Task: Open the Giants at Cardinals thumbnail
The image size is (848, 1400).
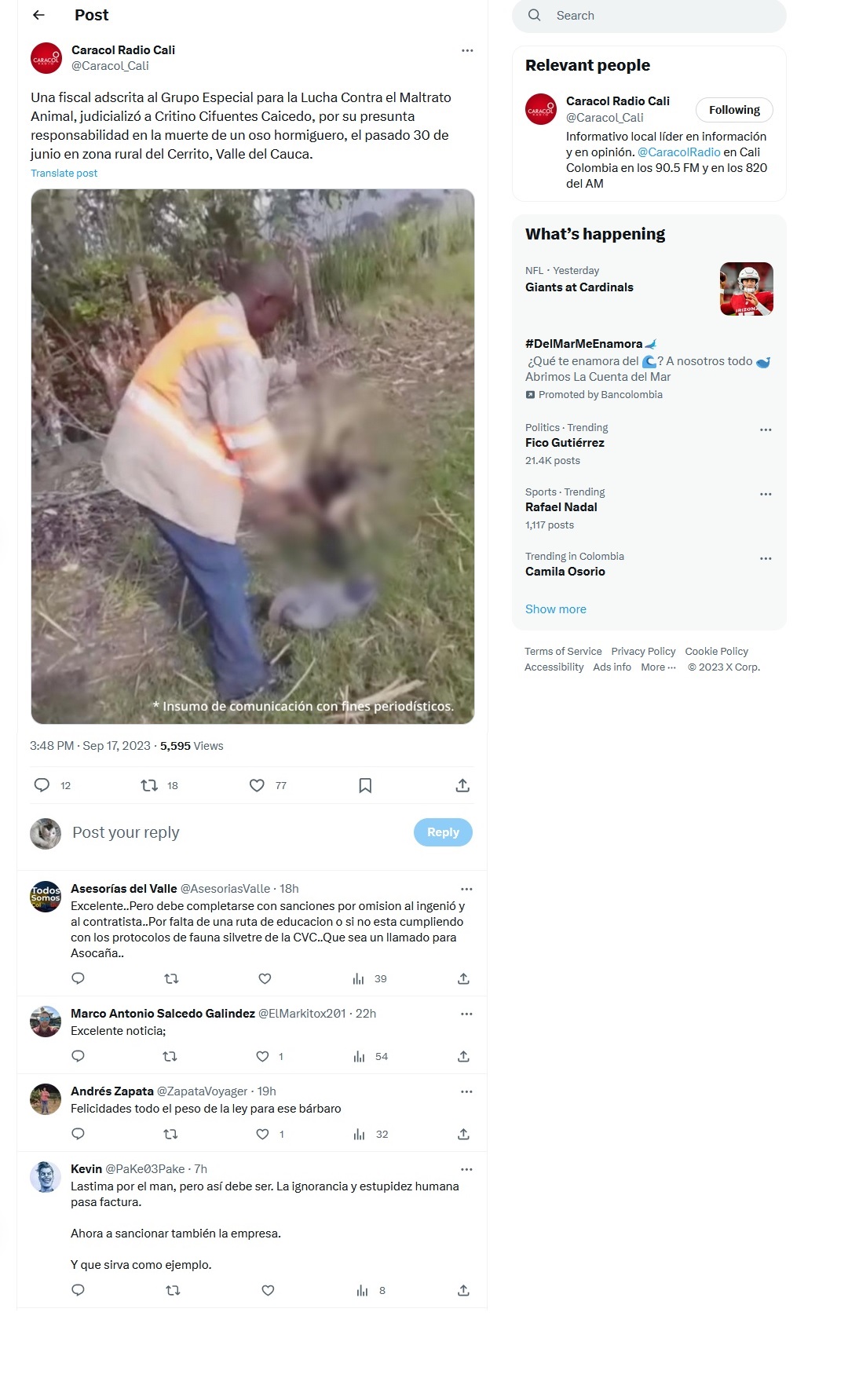Action: click(747, 289)
